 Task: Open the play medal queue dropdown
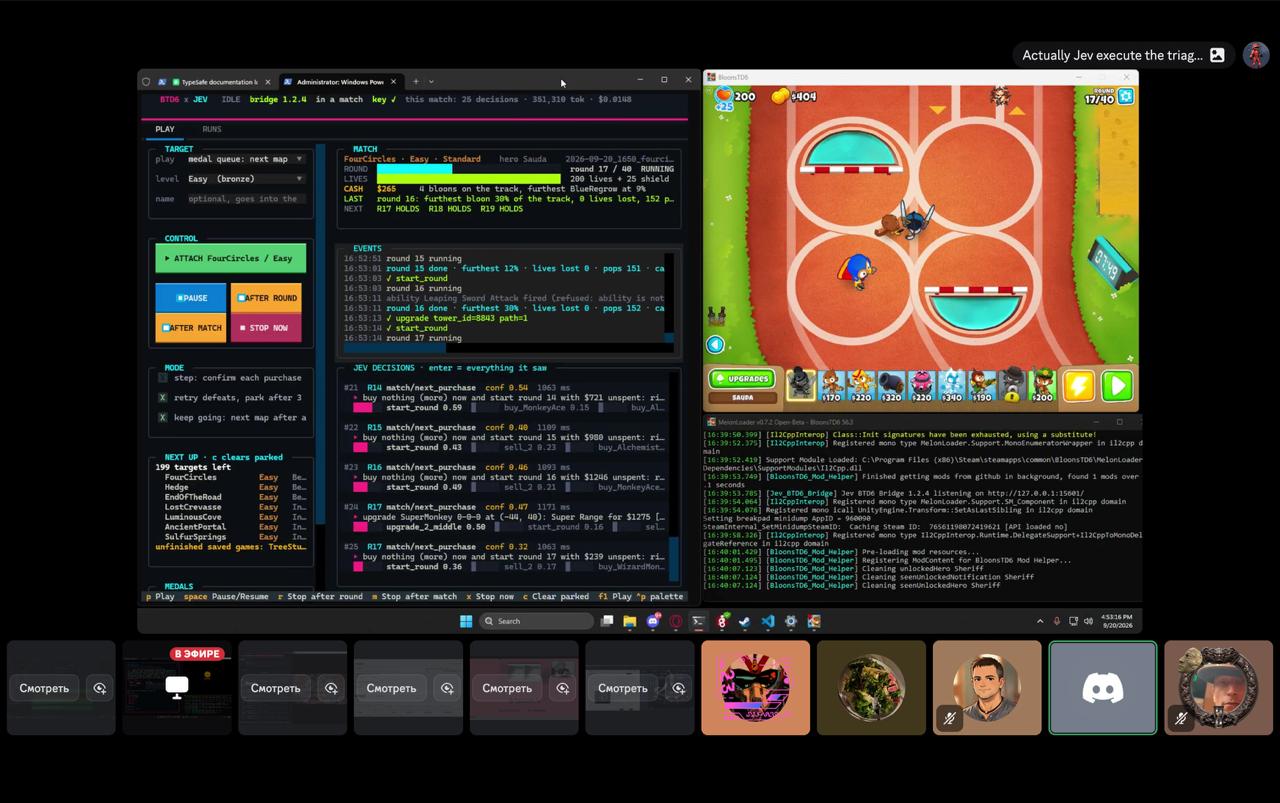click(245, 159)
